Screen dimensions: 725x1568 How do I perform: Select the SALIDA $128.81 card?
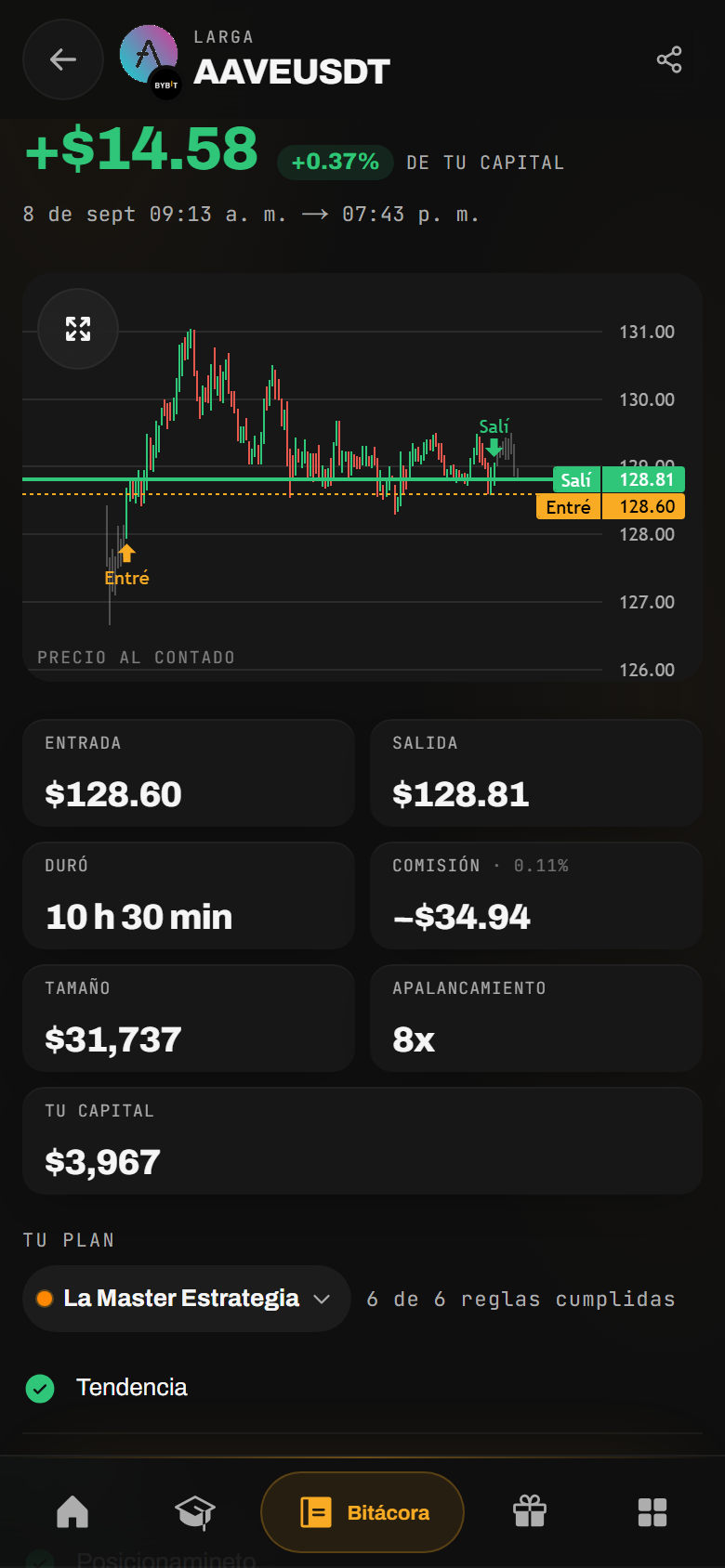pyautogui.click(x=536, y=773)
